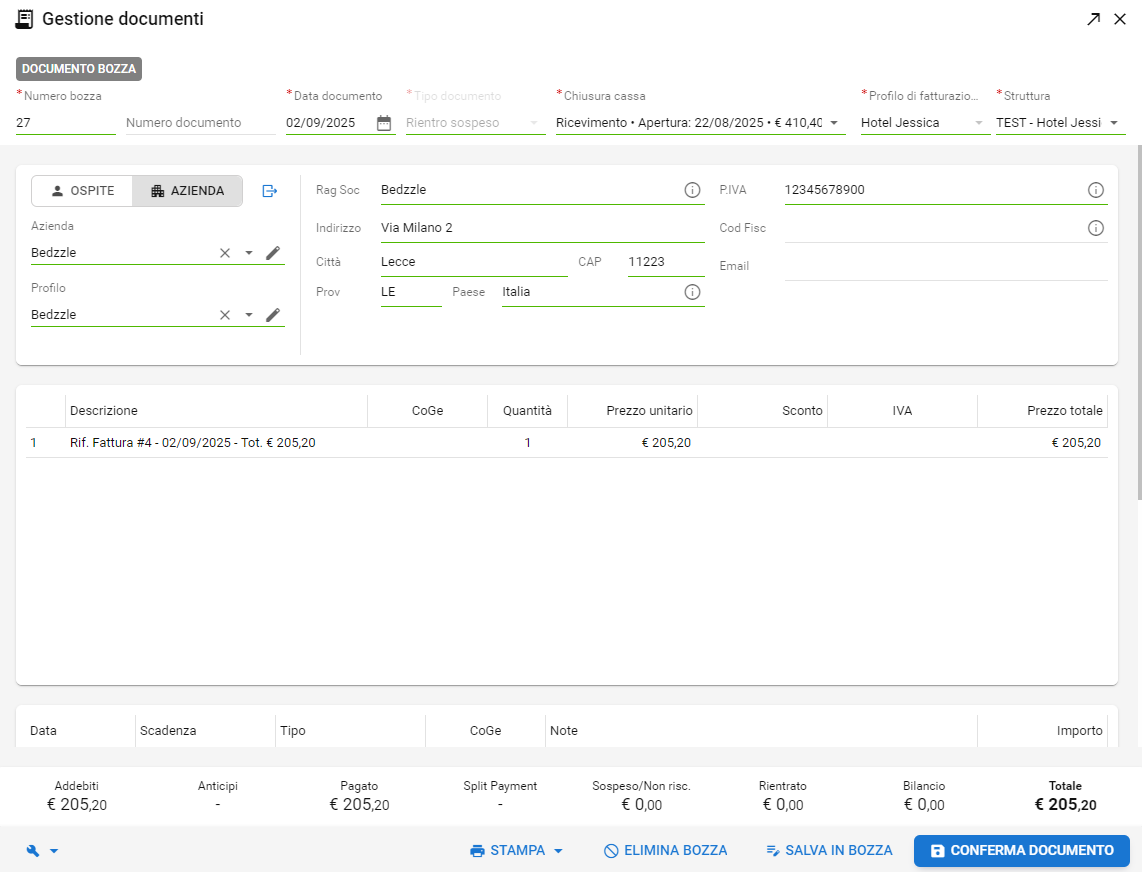Open the calendar date picker icon
Viewport: 1142px width, 872px height.
point(384,123)
